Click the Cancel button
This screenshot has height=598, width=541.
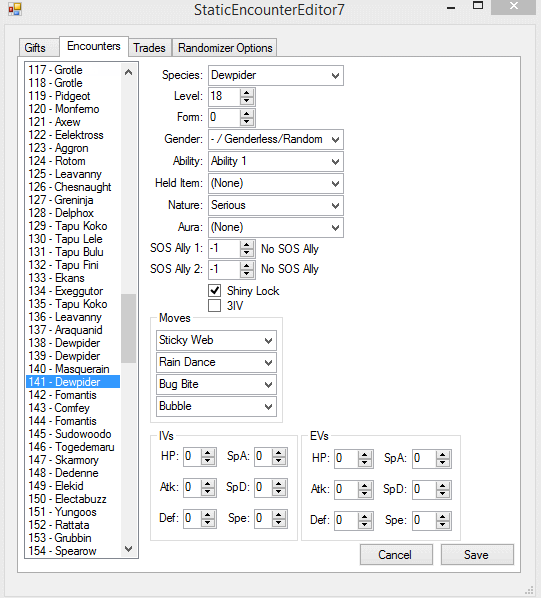[x=396, y=555]
